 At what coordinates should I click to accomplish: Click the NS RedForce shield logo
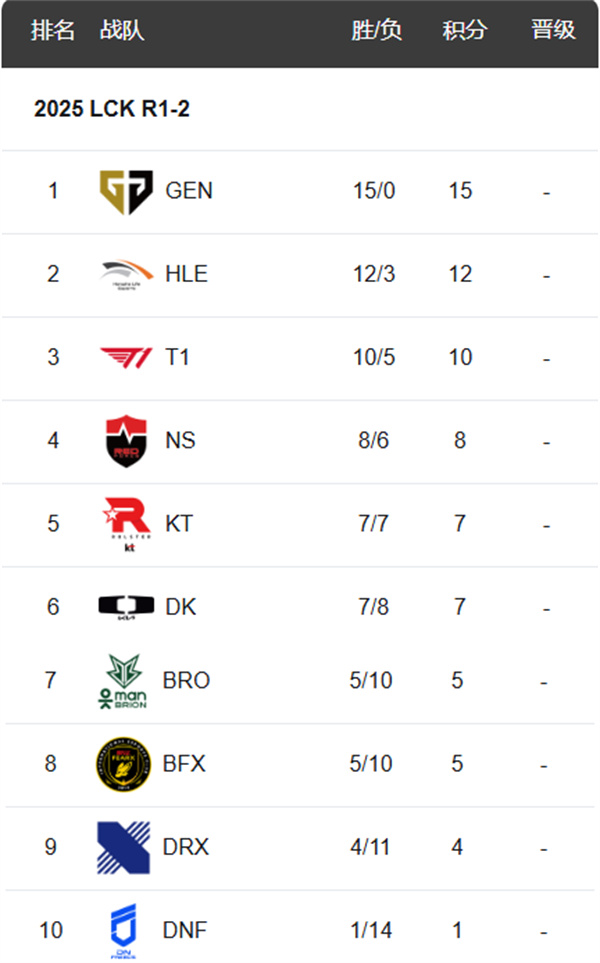coord(126,441)
